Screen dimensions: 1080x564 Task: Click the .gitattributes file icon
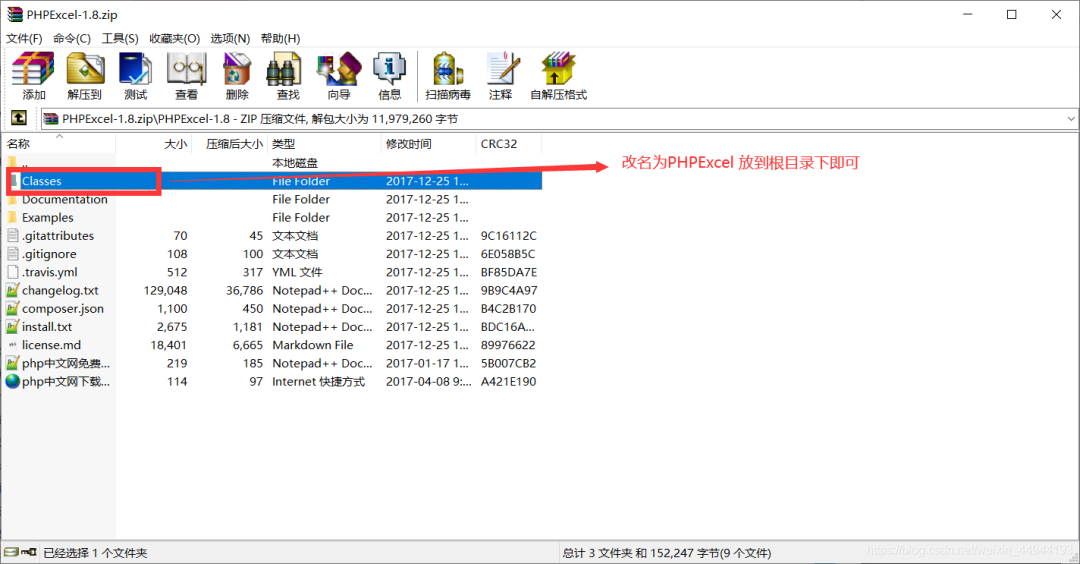point(12,236)
